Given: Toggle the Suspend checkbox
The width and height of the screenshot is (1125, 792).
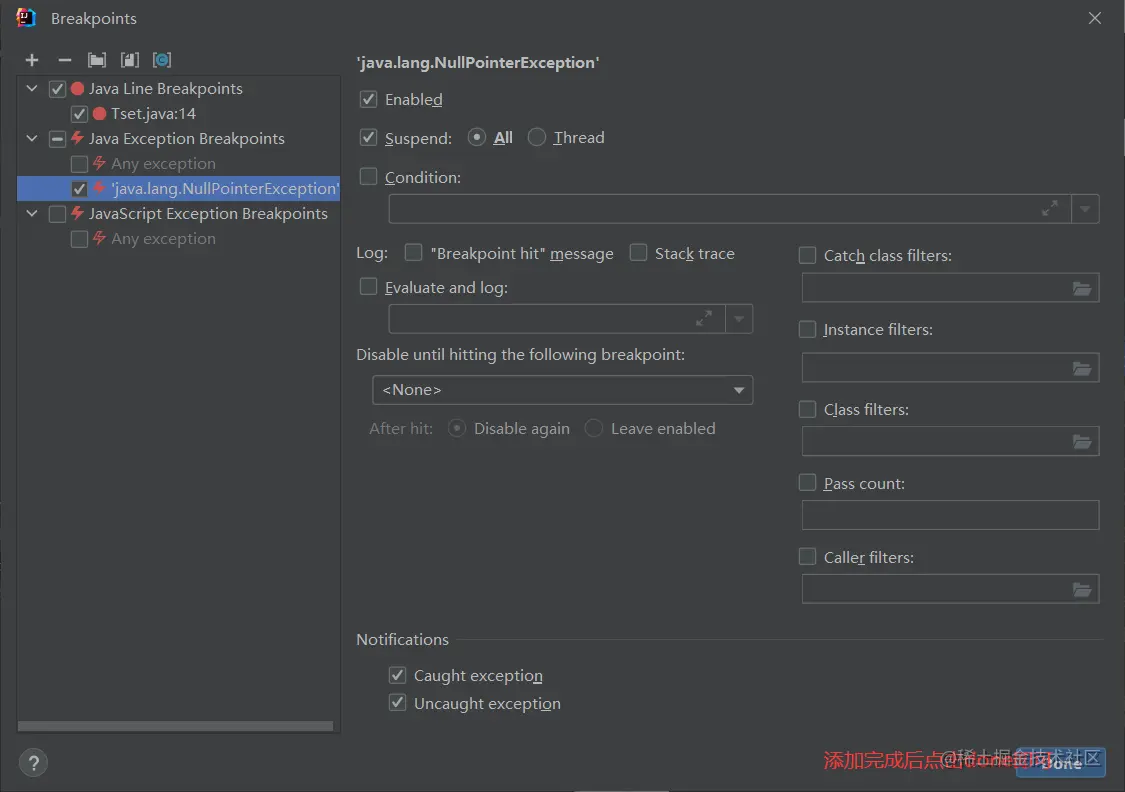Looking at the screenshot, I should click(x=368, y=137).
